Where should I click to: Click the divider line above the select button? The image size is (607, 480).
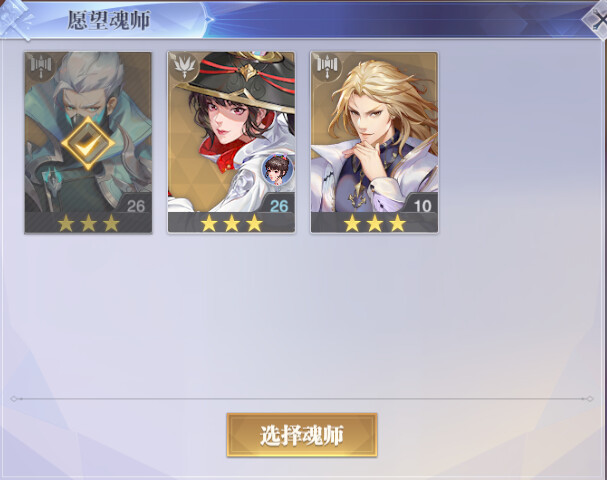pos(302,398)
